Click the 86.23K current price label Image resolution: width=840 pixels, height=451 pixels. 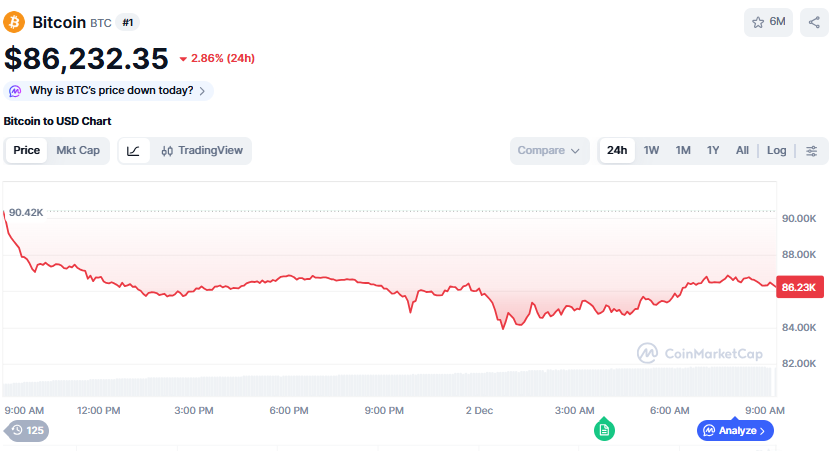click(800, 287)
